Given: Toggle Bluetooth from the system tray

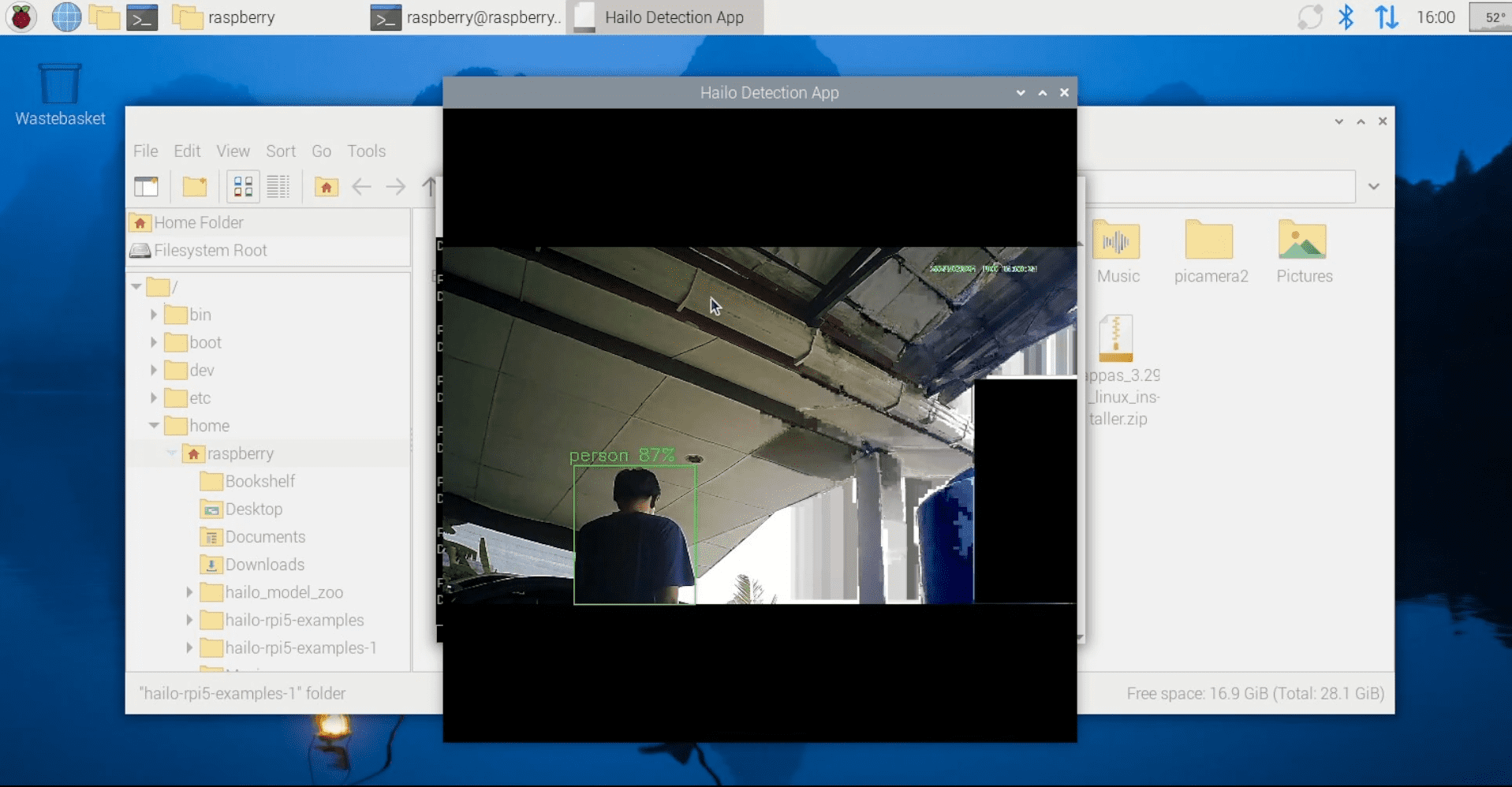Looking at the screenshot, I should (1347, 16).
